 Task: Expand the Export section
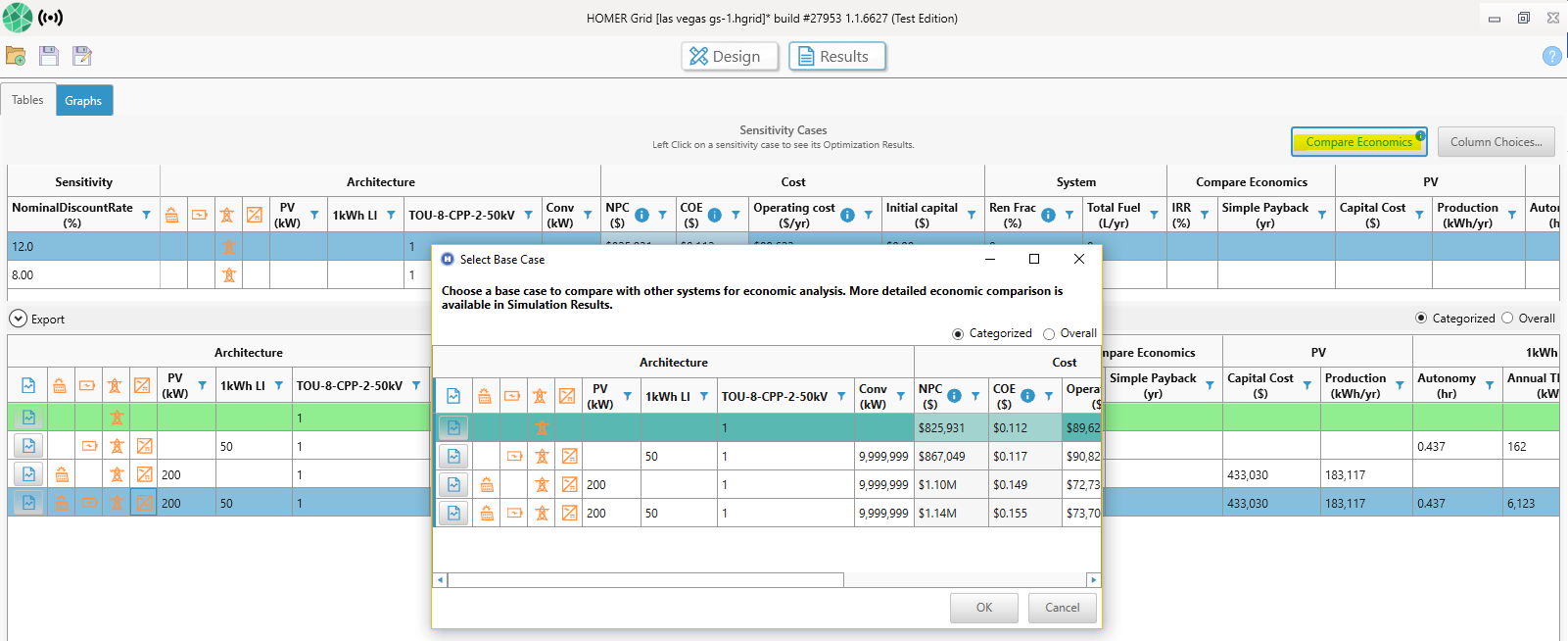point(18,319)
